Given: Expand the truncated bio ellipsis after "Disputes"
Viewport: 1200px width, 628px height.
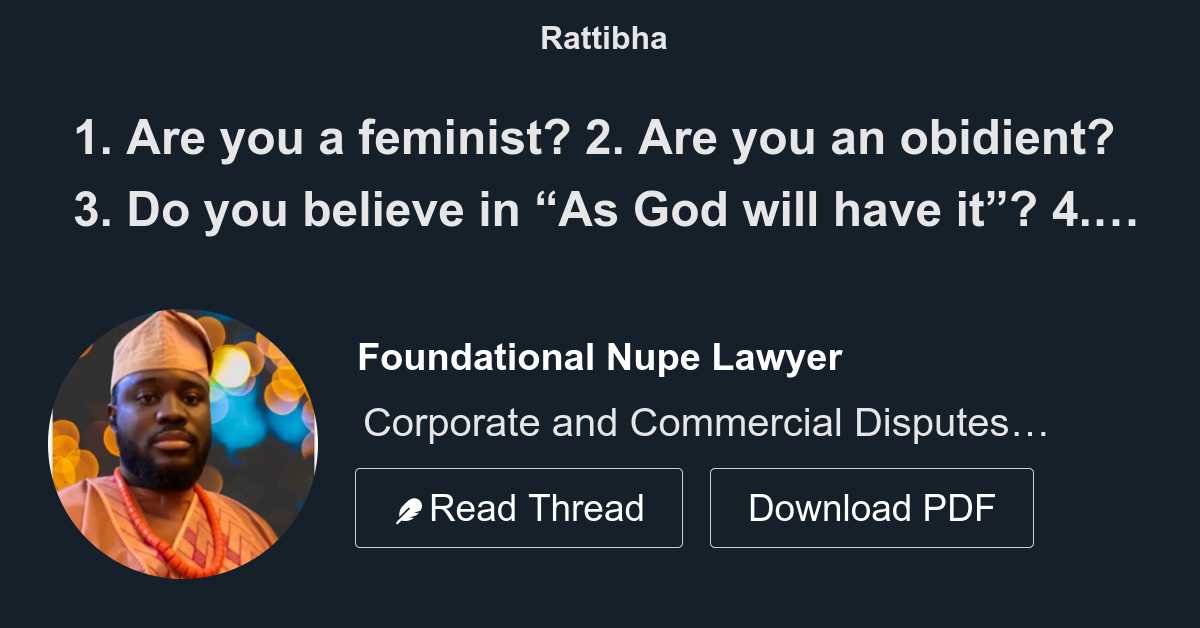Looking at the screenshot, I should click(1029, 425).
